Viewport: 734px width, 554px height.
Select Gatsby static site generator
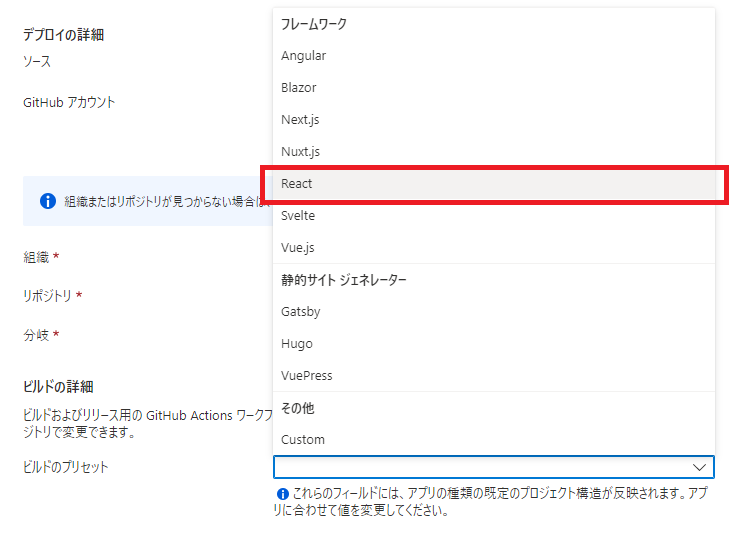[x=494, y=311]
